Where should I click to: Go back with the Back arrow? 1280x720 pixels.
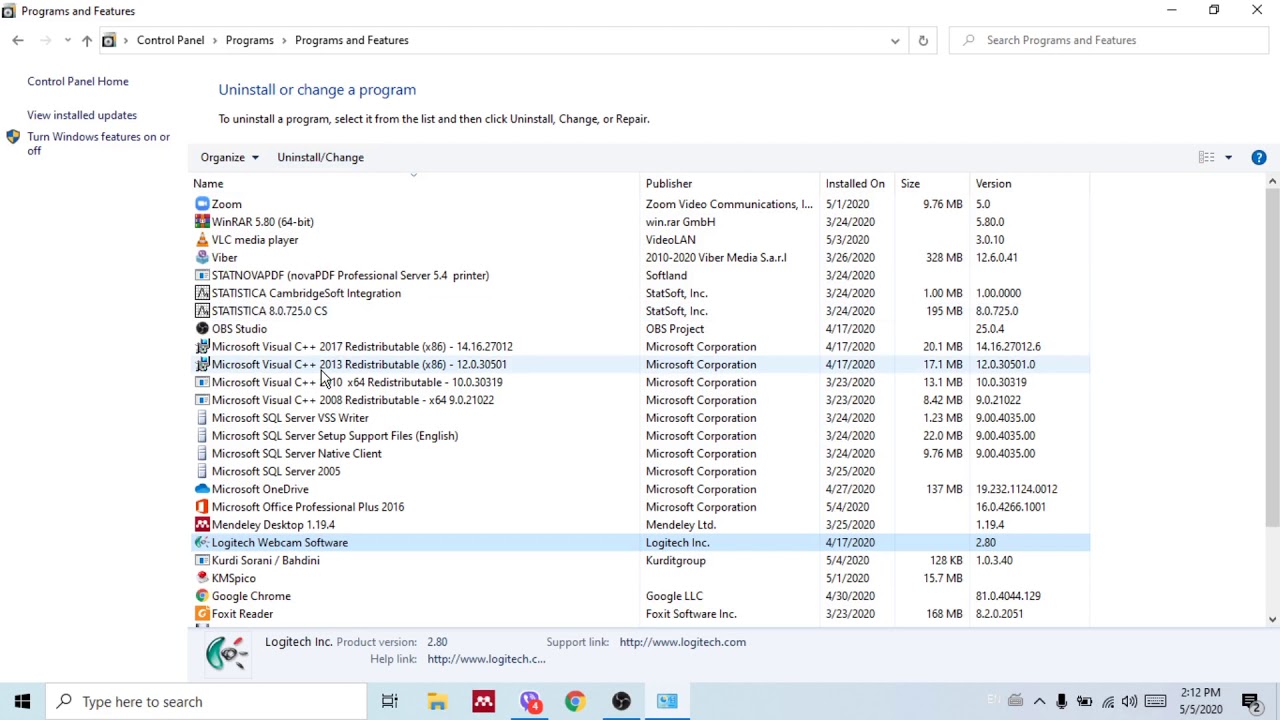coord(18,40)
